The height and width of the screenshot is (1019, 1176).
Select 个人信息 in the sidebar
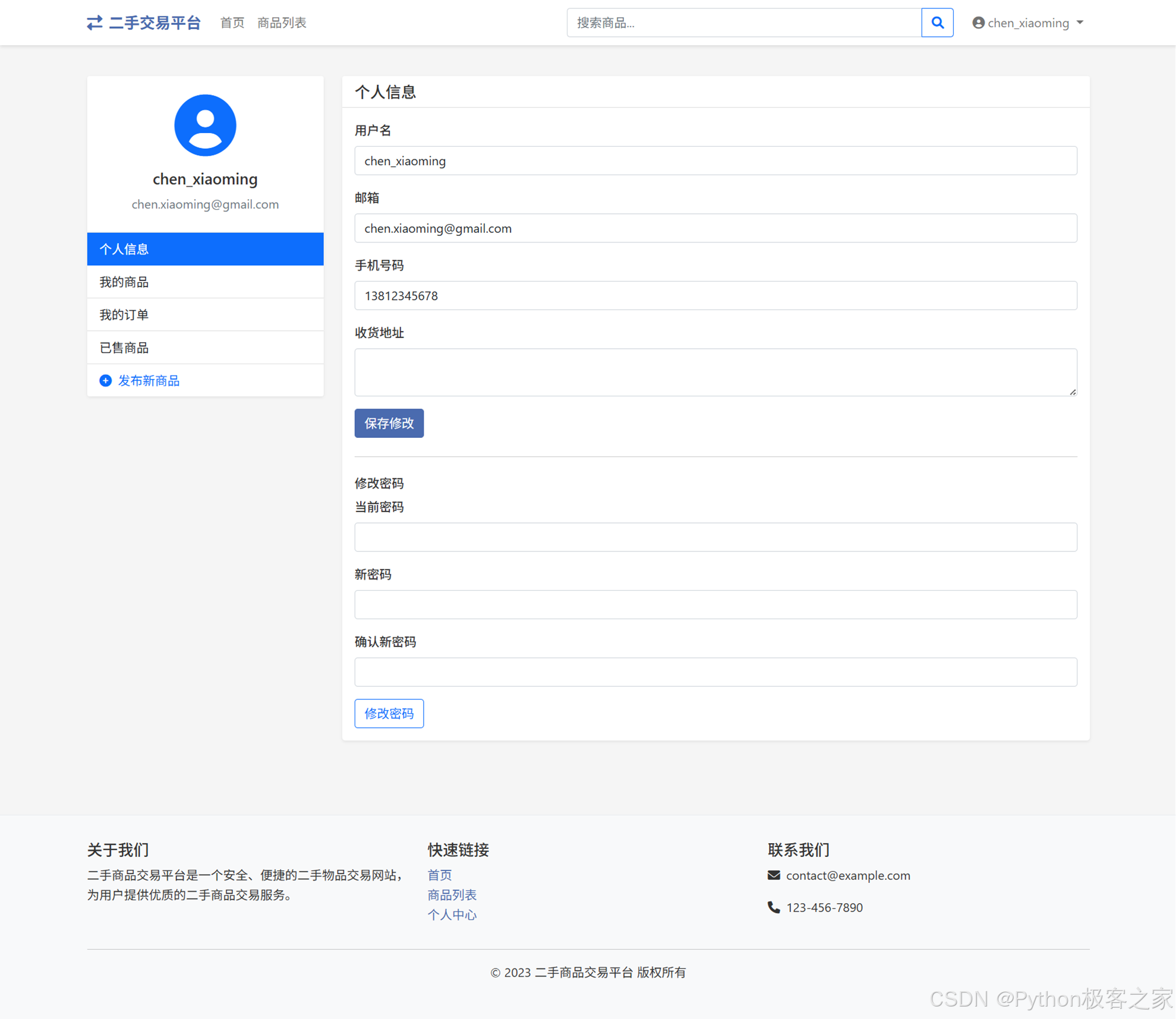pos(205,249)
